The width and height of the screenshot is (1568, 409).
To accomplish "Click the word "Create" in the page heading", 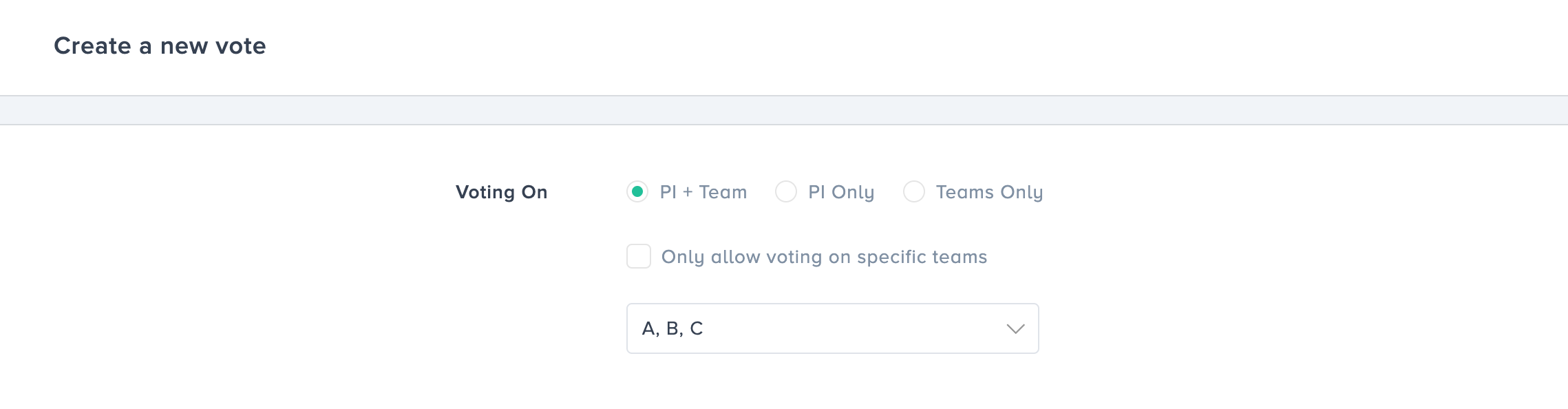I will point(92,46).
